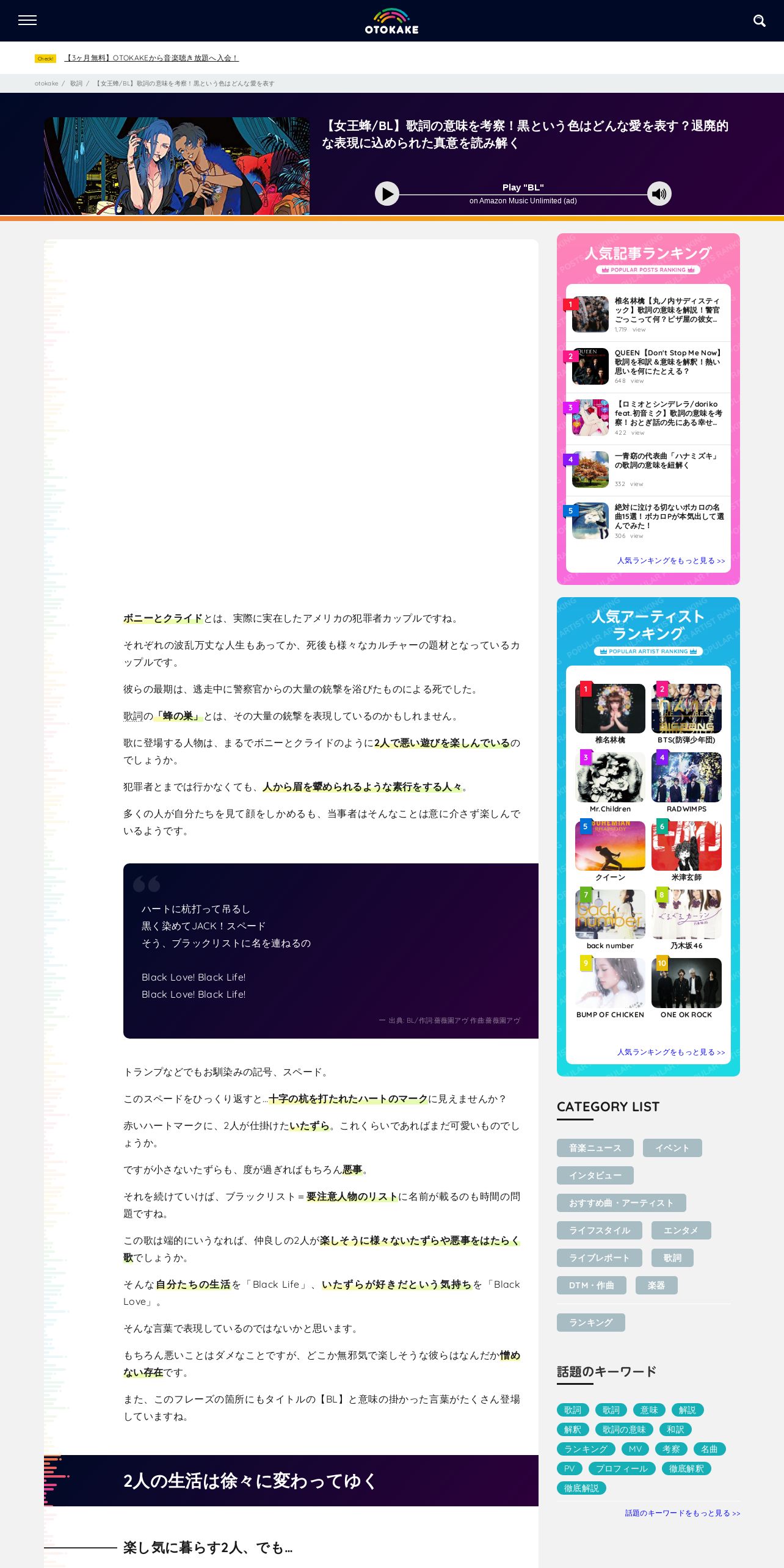Click the Hatsune Miku rank 3 thumbnail

coord(590,417)
